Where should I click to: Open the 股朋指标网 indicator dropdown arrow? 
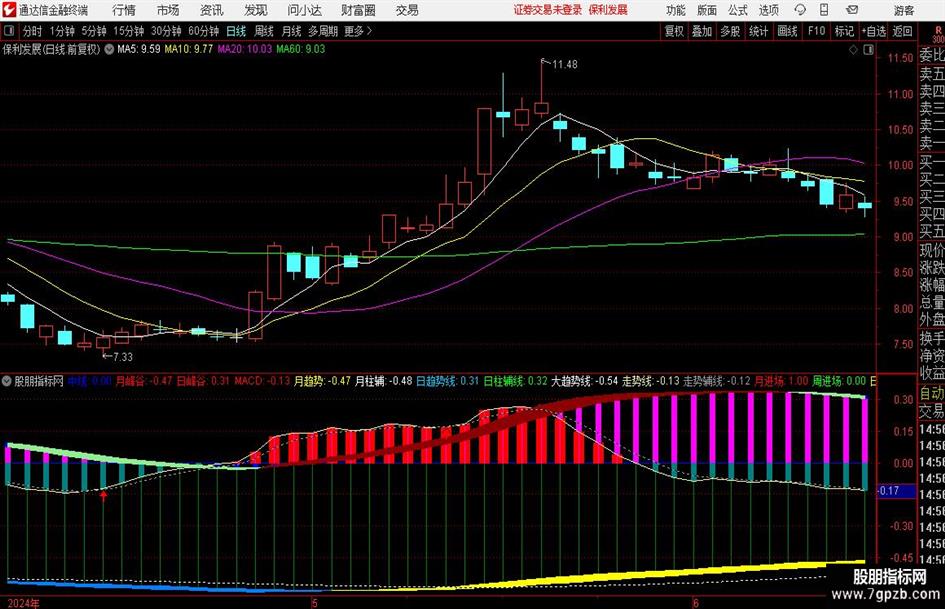7,381
